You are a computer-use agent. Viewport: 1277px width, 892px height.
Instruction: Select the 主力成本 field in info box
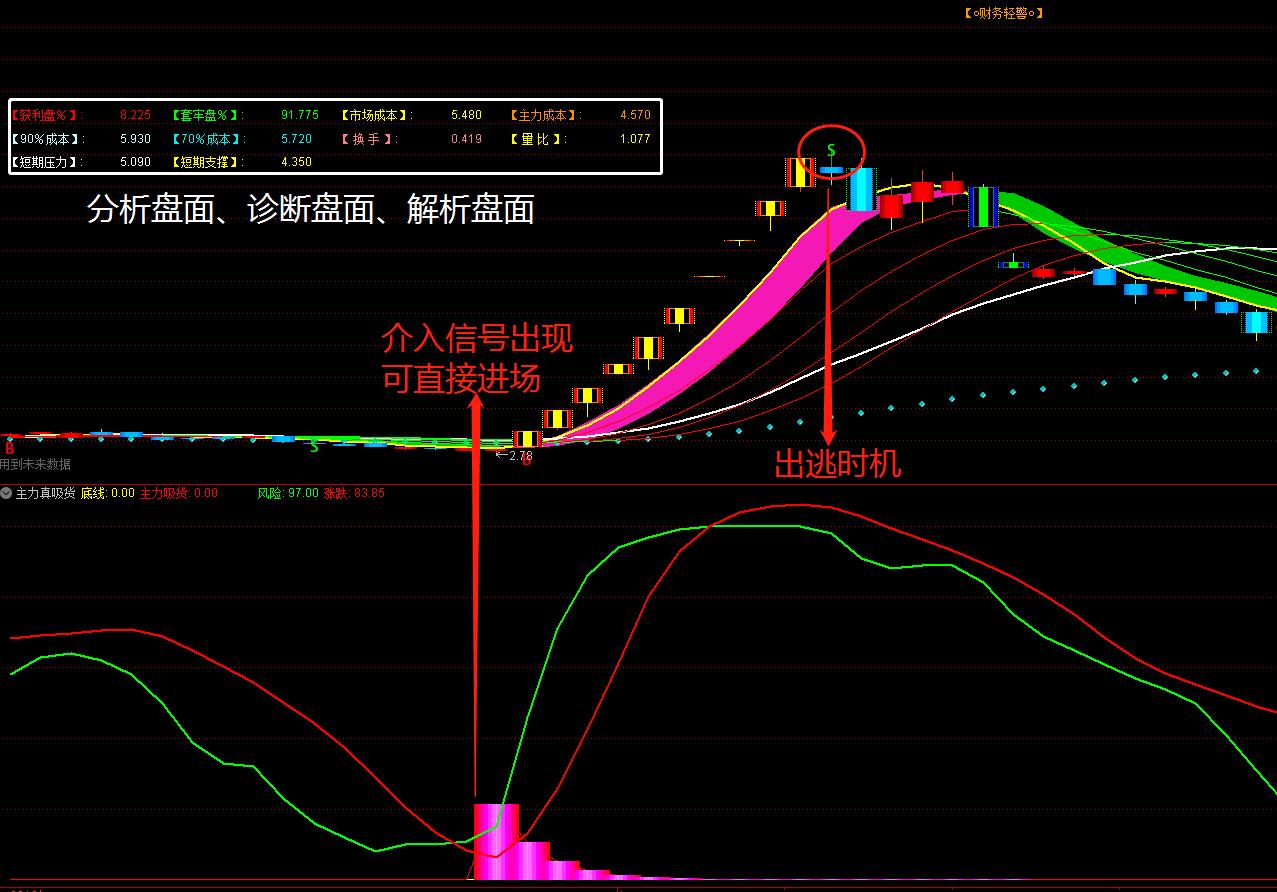tap(545, 115)
